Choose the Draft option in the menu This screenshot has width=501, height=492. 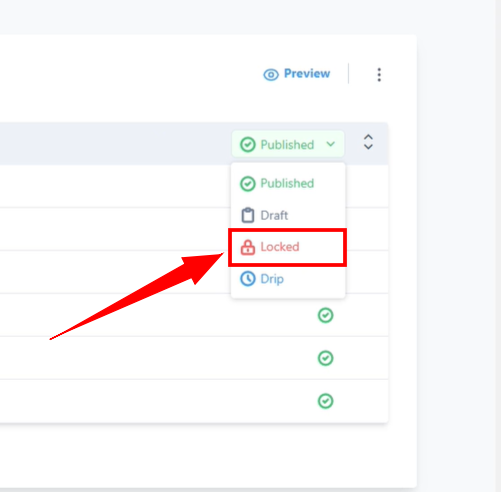[288, 215]
